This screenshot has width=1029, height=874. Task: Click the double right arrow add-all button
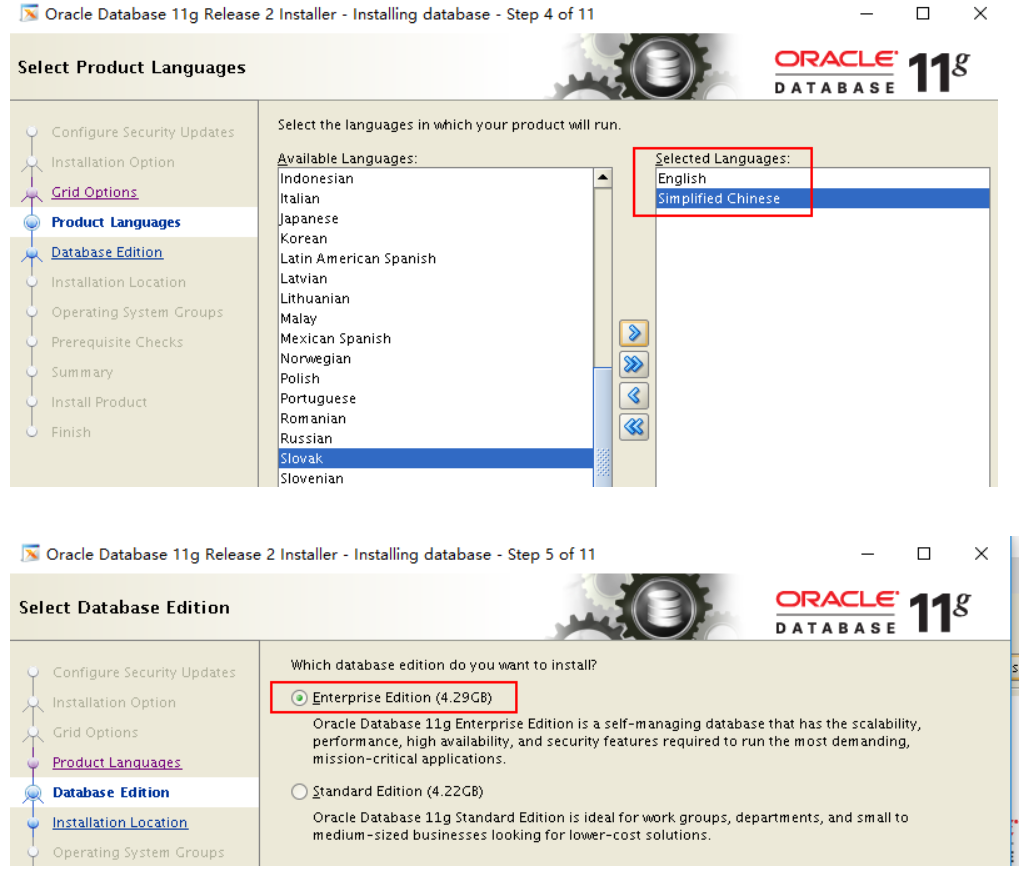(x=633, y=364)
